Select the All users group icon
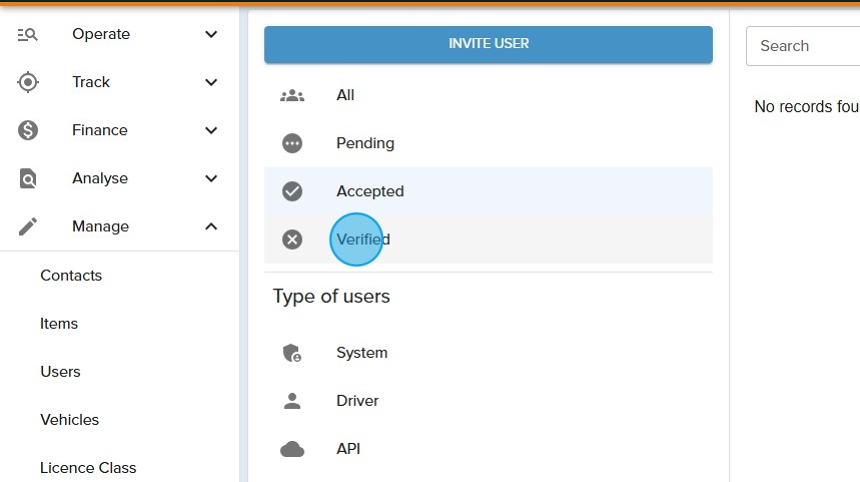The image size is (860, 482). click(292, 95)
